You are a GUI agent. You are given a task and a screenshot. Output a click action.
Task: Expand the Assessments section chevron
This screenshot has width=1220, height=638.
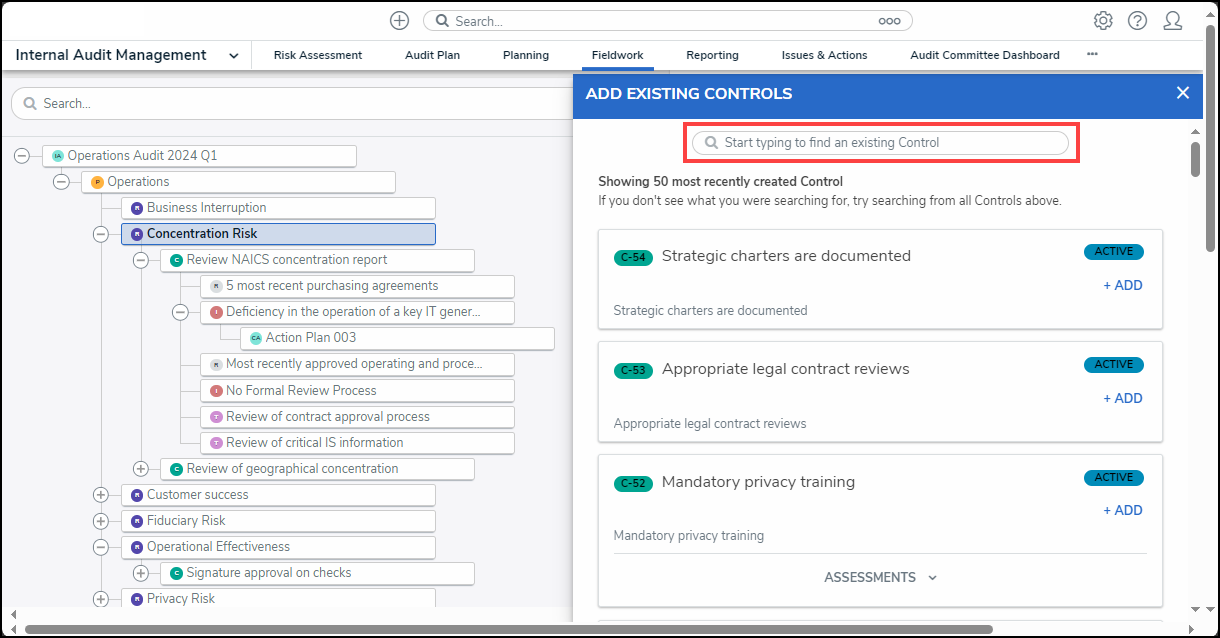point(932,578)
